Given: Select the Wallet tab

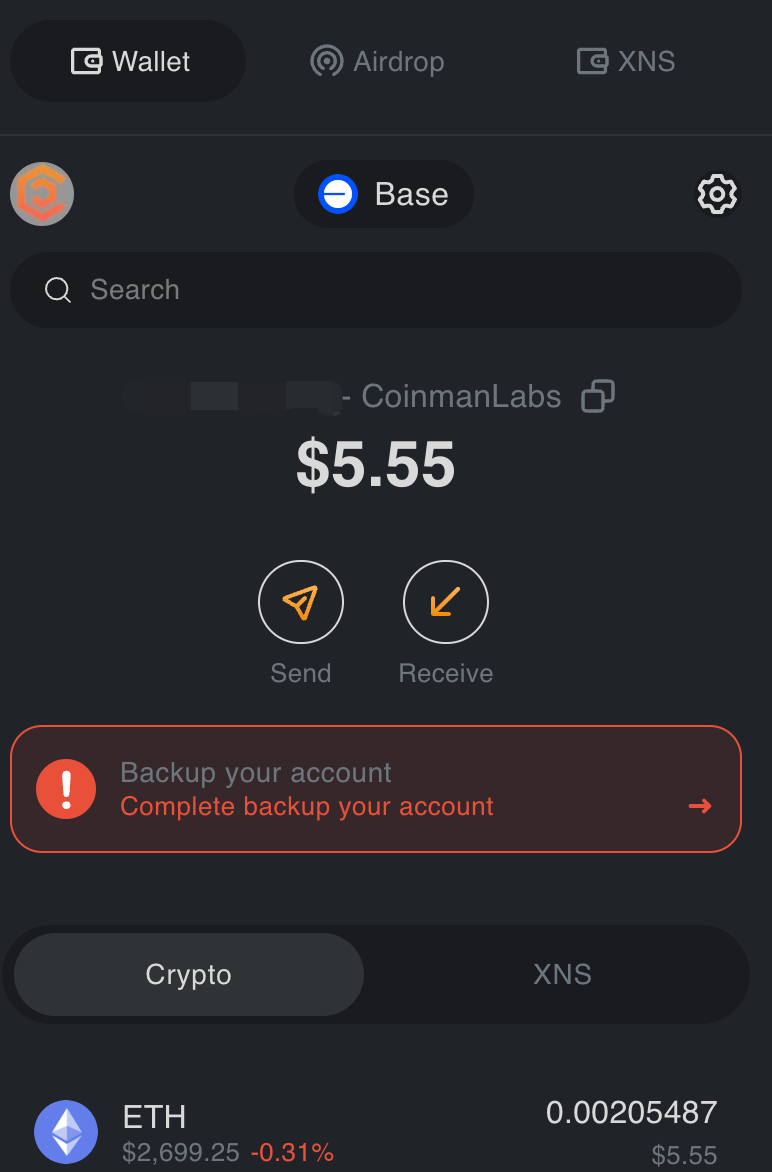Looking at the screenshot, I should (127, 61).
